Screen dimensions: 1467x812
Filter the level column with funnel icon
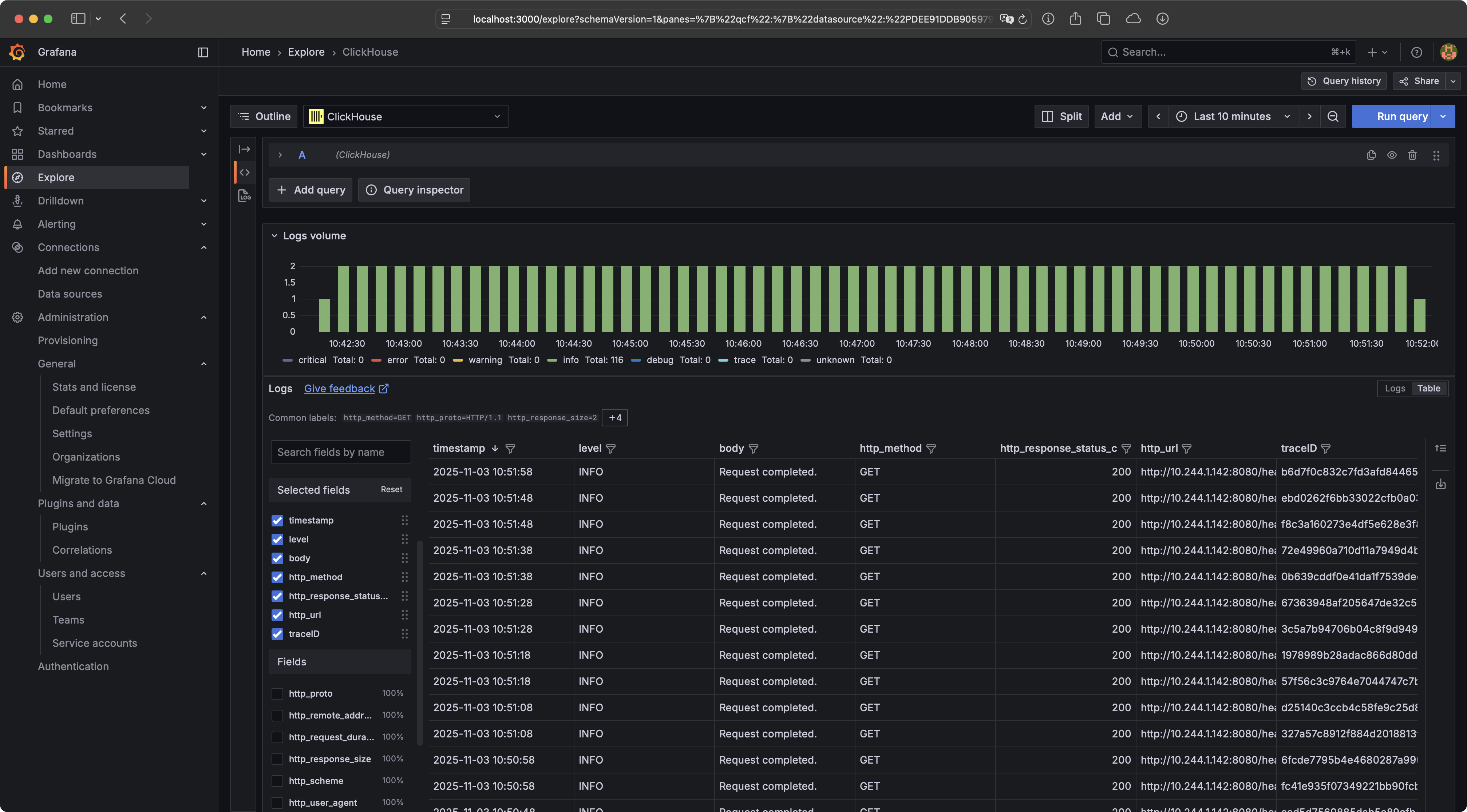tap(611, 449)
